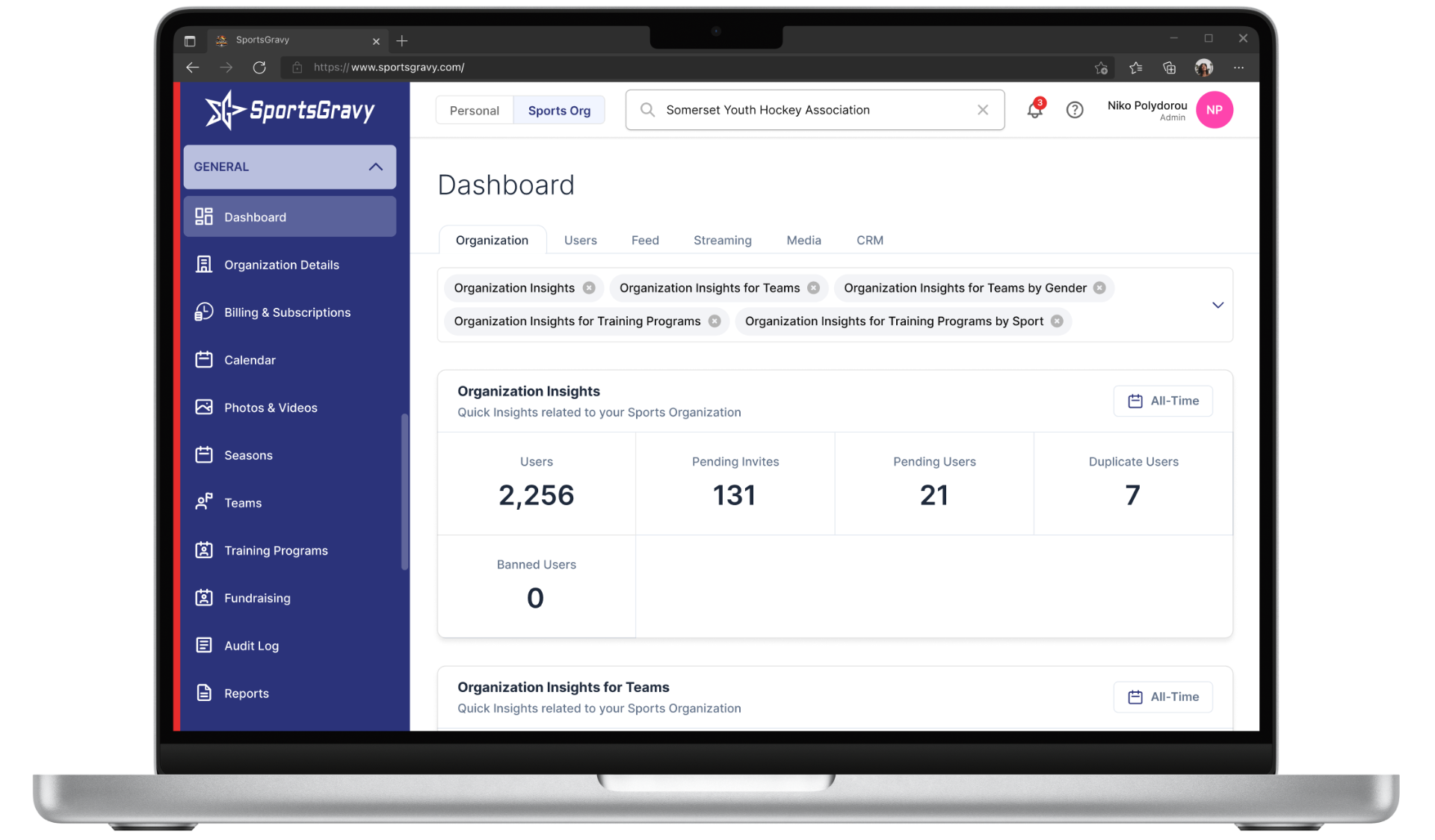Open the Media tab

tap(803, 240)
